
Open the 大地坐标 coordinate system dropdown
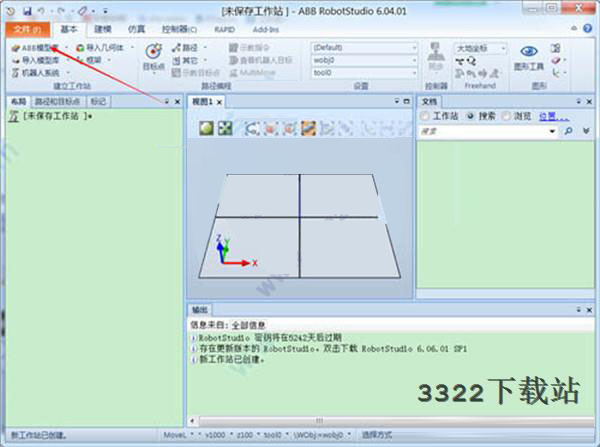point(481,48)
